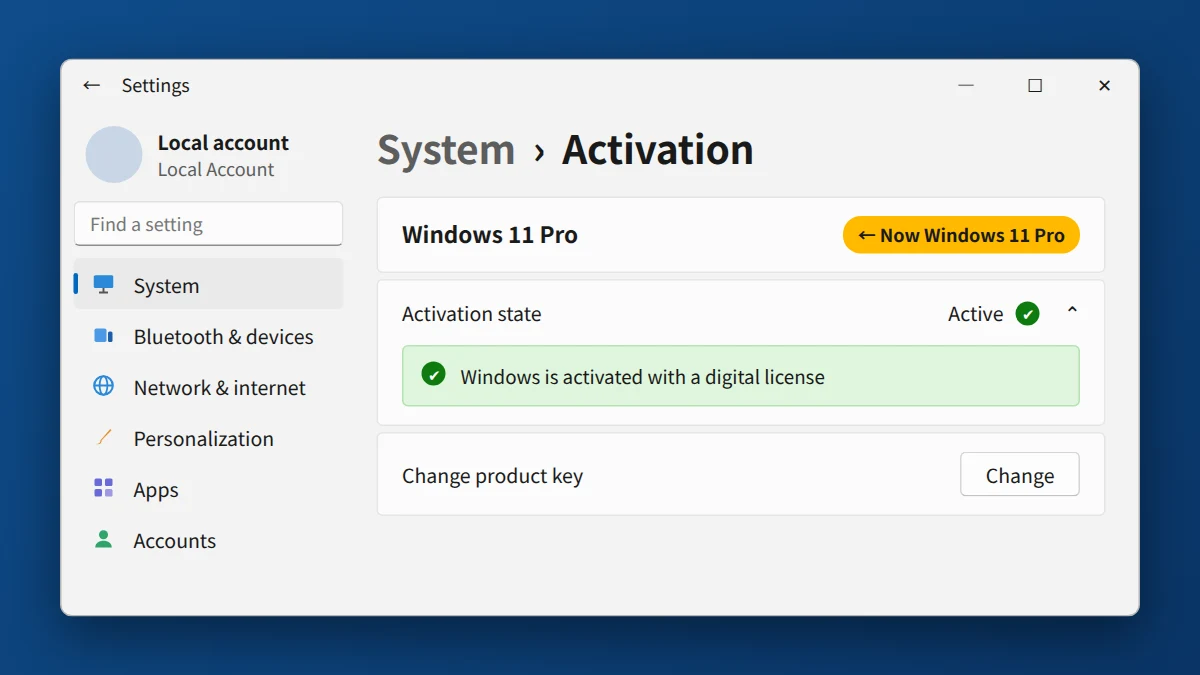Click the local account avatar picture
This screenshot has width=1200, height=675.
pyautogui.click(x=114, y=155)
